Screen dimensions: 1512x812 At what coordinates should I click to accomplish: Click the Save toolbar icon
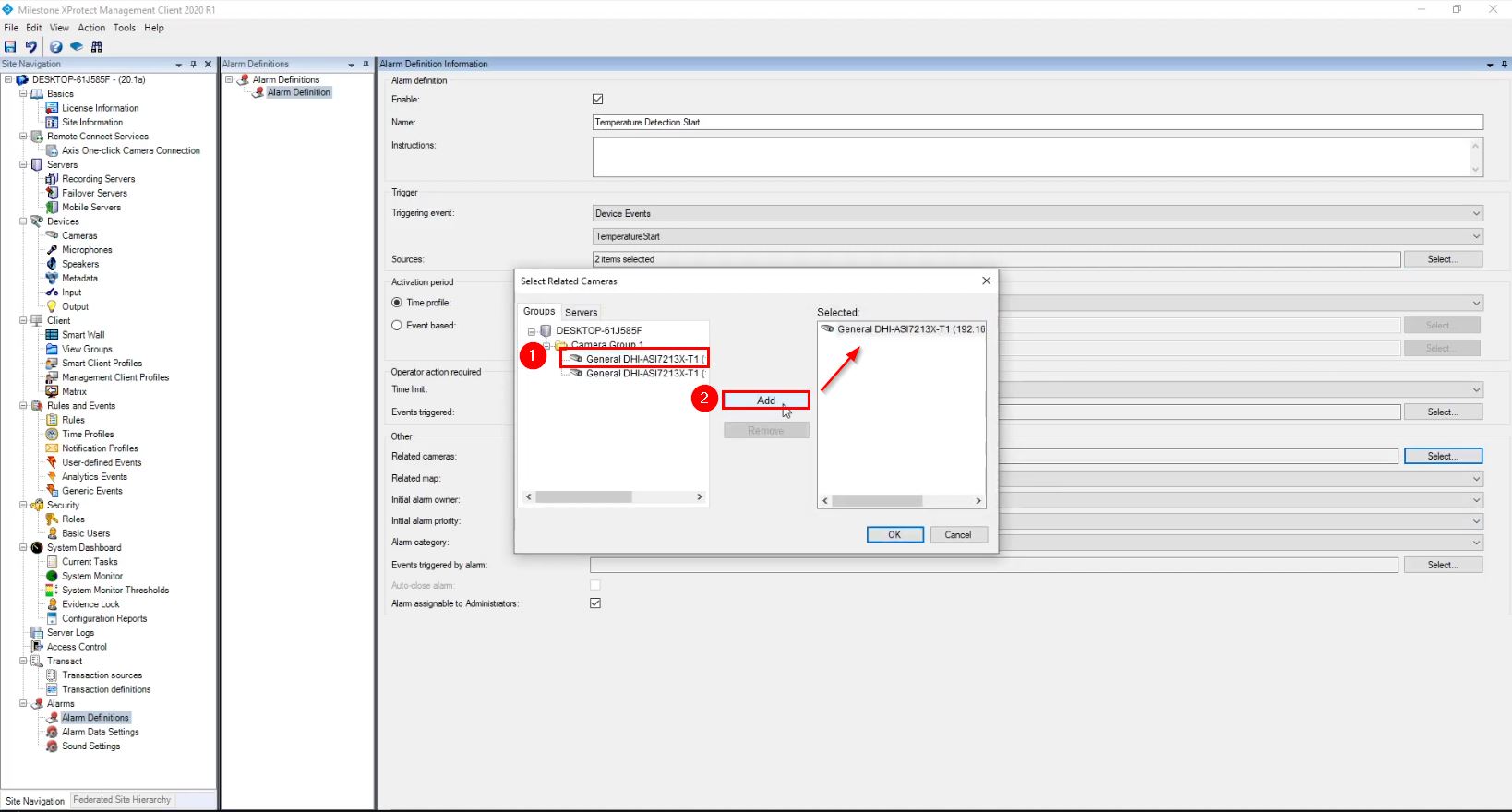[10, 46]
